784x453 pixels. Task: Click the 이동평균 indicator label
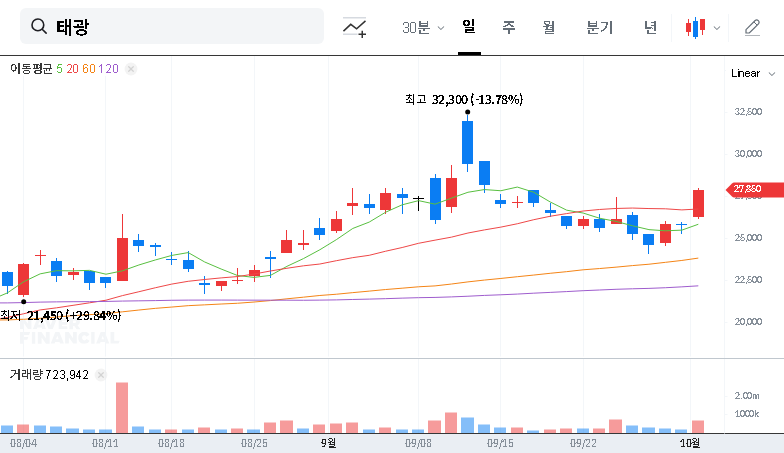(30, 69)
